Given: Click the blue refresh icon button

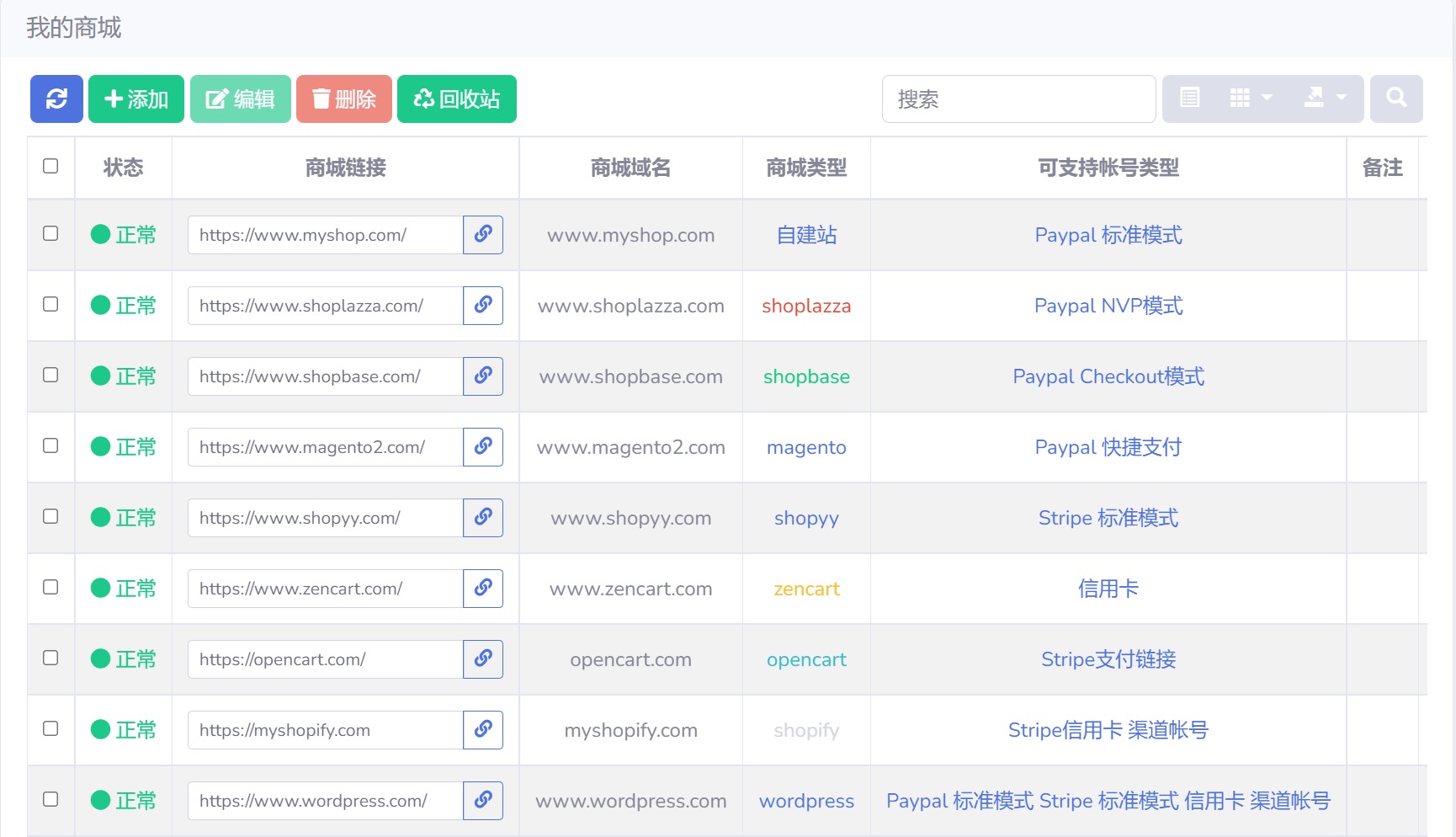Looking at the screenshot, I should click(x=56, y=99).
